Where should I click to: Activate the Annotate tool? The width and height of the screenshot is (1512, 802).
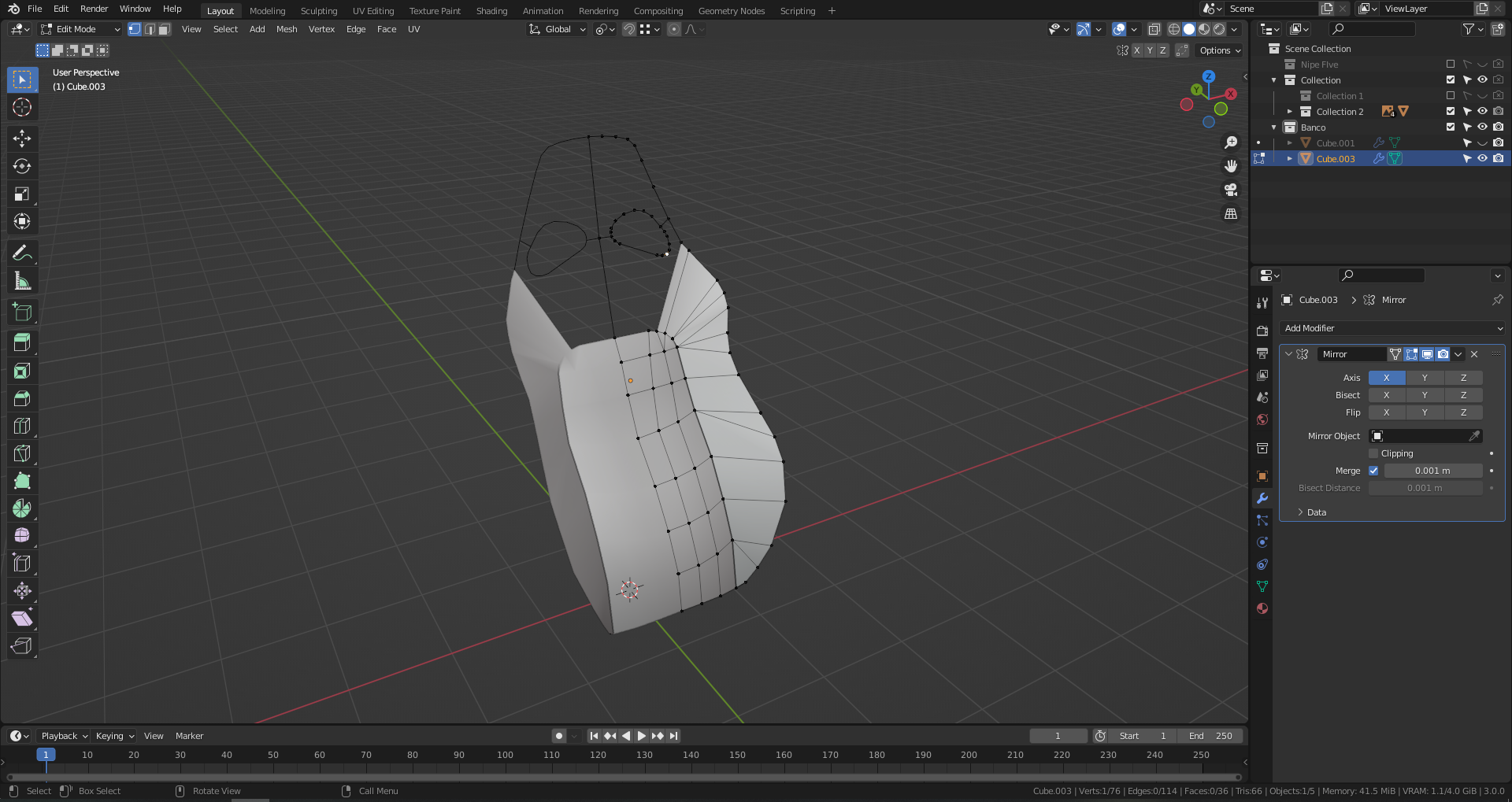(22, 253)
